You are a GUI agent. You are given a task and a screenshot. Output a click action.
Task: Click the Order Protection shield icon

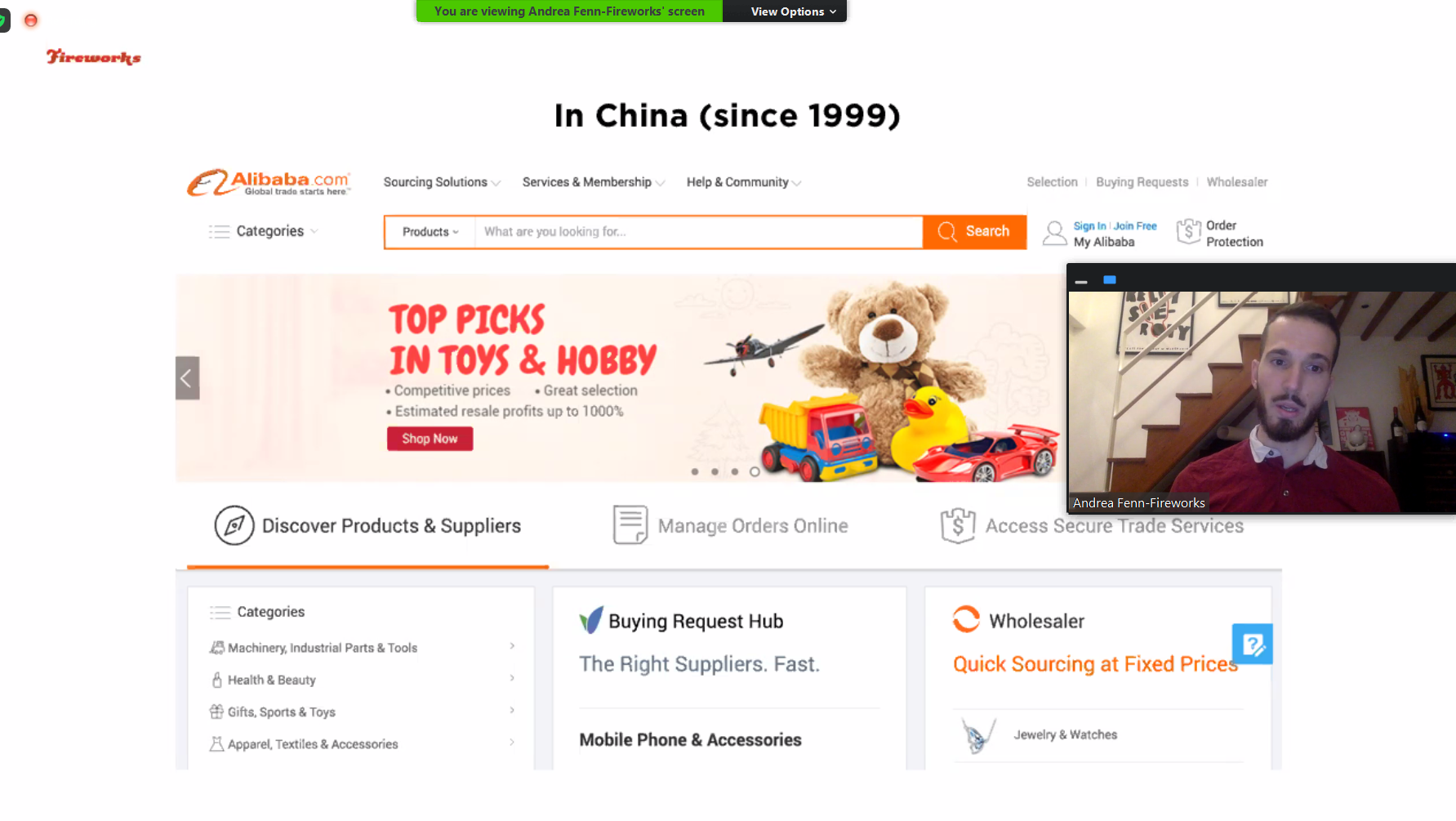[1189, 233]
